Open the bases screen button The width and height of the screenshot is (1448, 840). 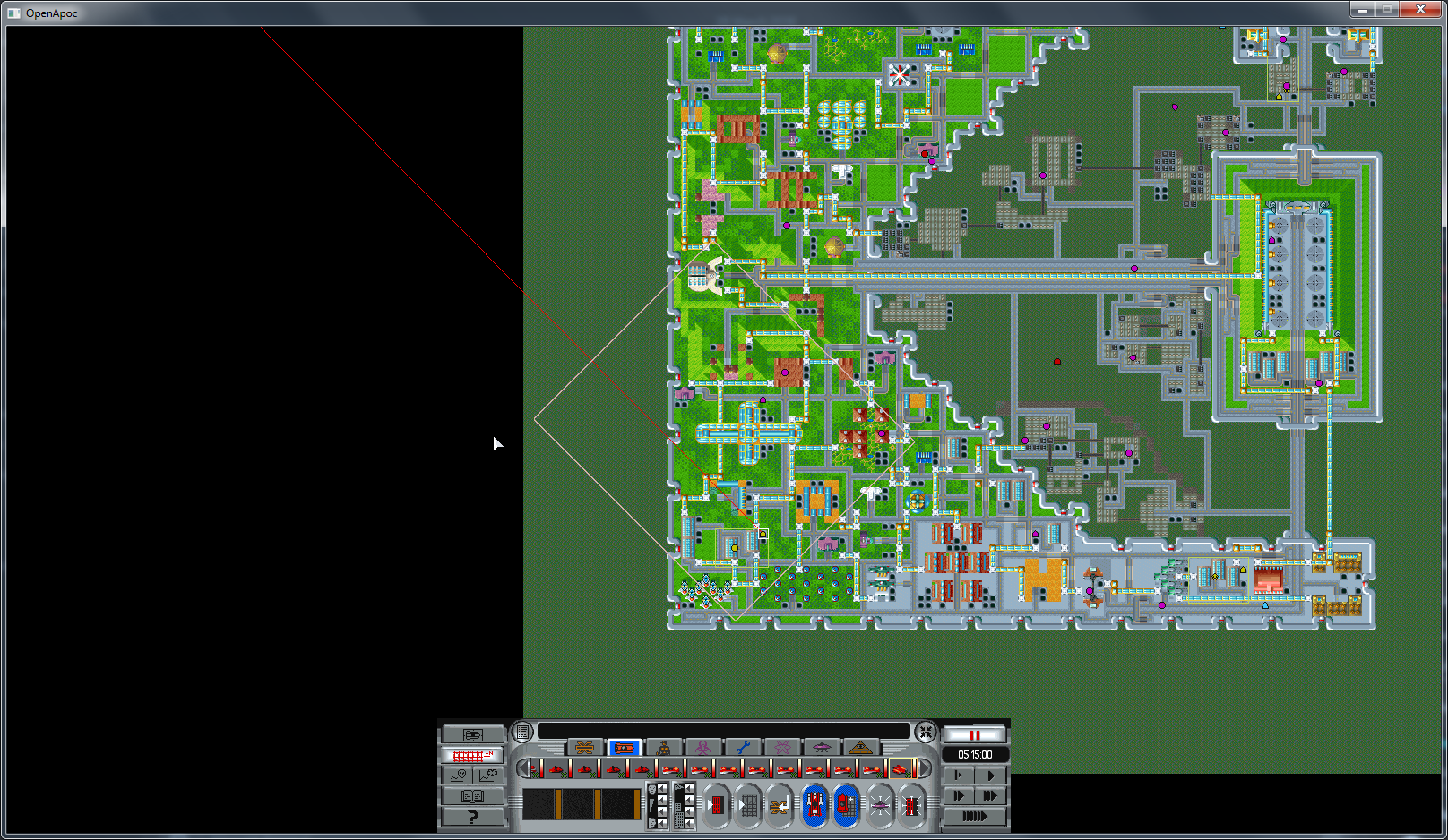[x=472, y=734]
